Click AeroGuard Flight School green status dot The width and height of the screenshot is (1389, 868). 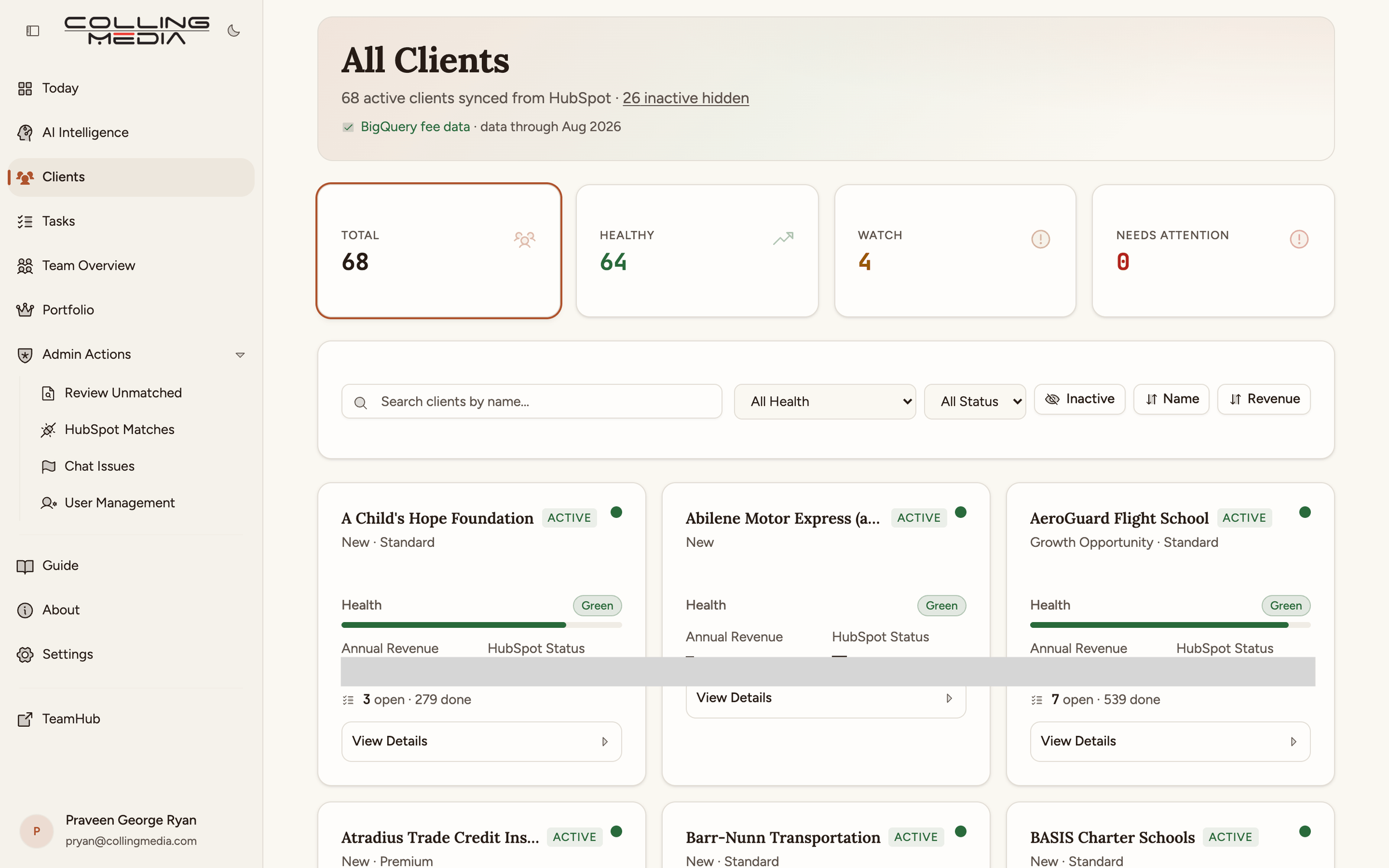click(x=1305, y=512)
